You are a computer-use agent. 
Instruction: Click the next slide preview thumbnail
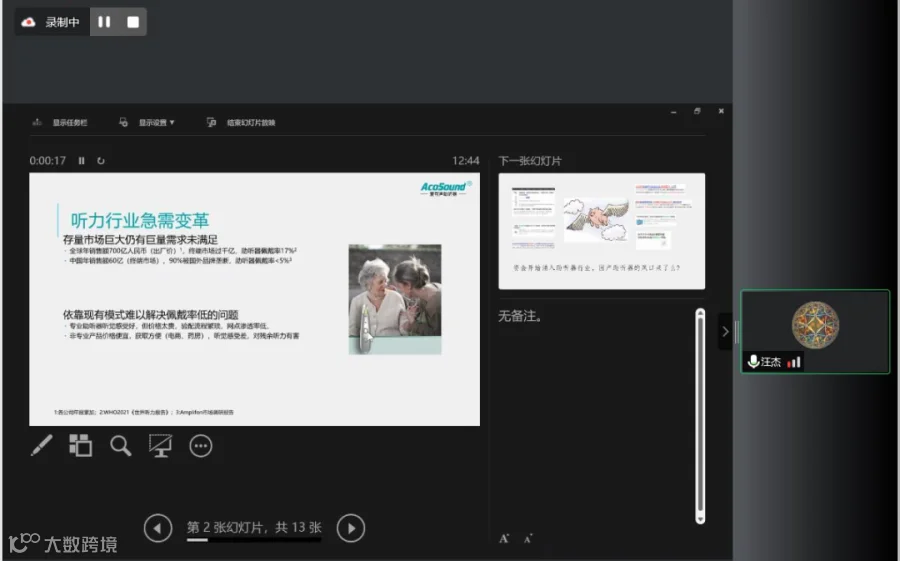coord(602,231)
